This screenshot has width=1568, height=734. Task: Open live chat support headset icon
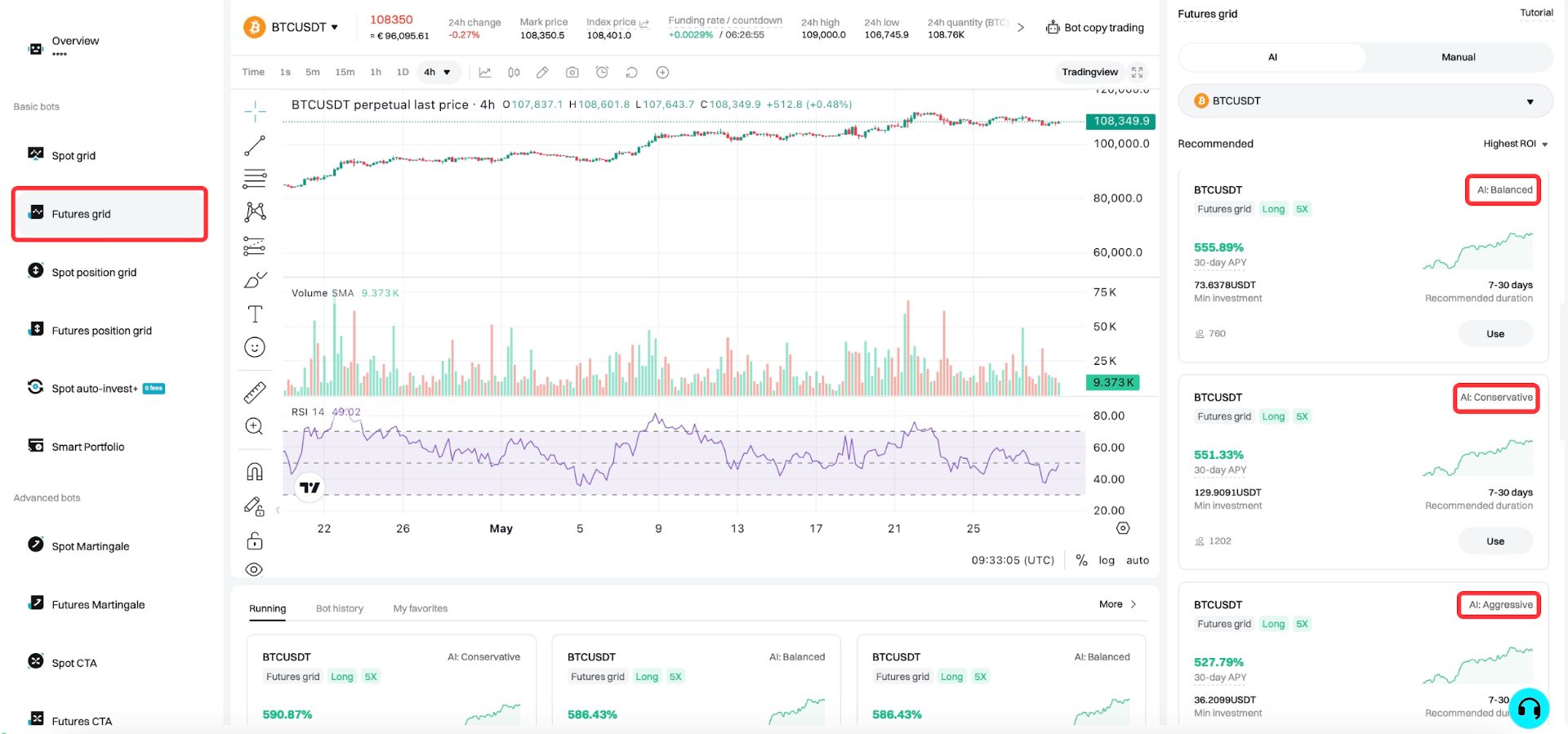(1529, 708)
